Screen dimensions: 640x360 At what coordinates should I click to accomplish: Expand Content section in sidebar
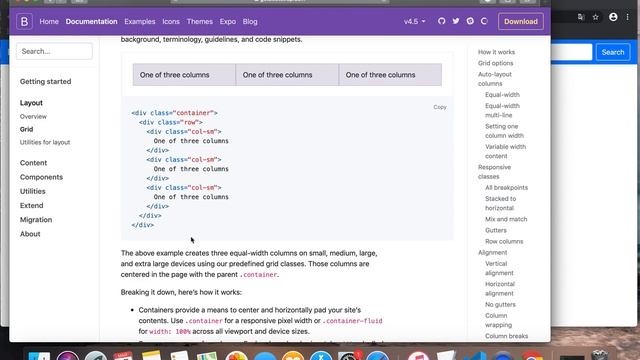(33, 163)
